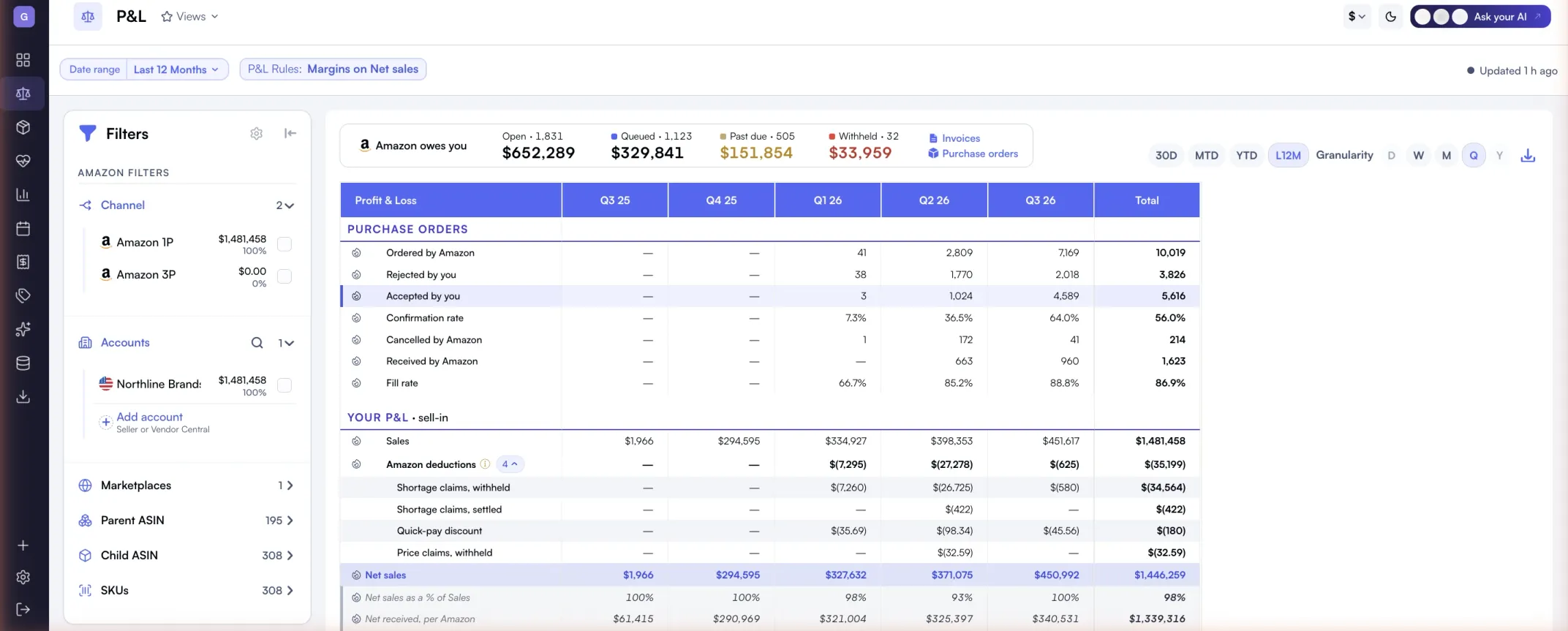The width and height of the screenshot is (1568, 631).
Task: Open the heart pulse health icon in sidebar
Action: [x=23, y=161]
